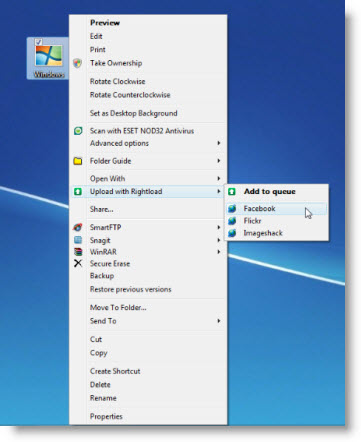The image size is (361, 442).
Task: Choose Restore previous versions
Action: coord(130,289)
